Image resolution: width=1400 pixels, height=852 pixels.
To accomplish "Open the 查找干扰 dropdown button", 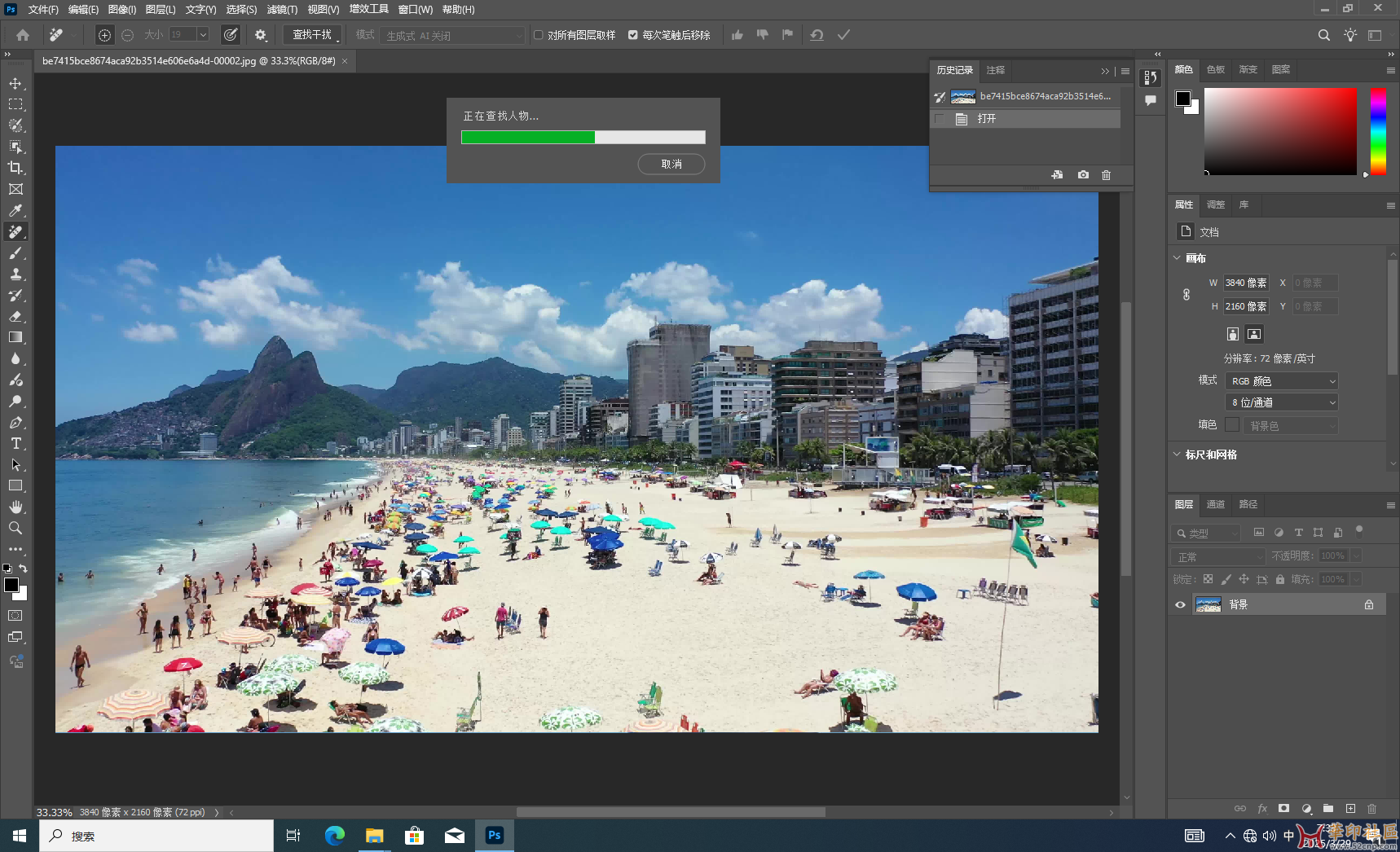I will tap(312, 35).
